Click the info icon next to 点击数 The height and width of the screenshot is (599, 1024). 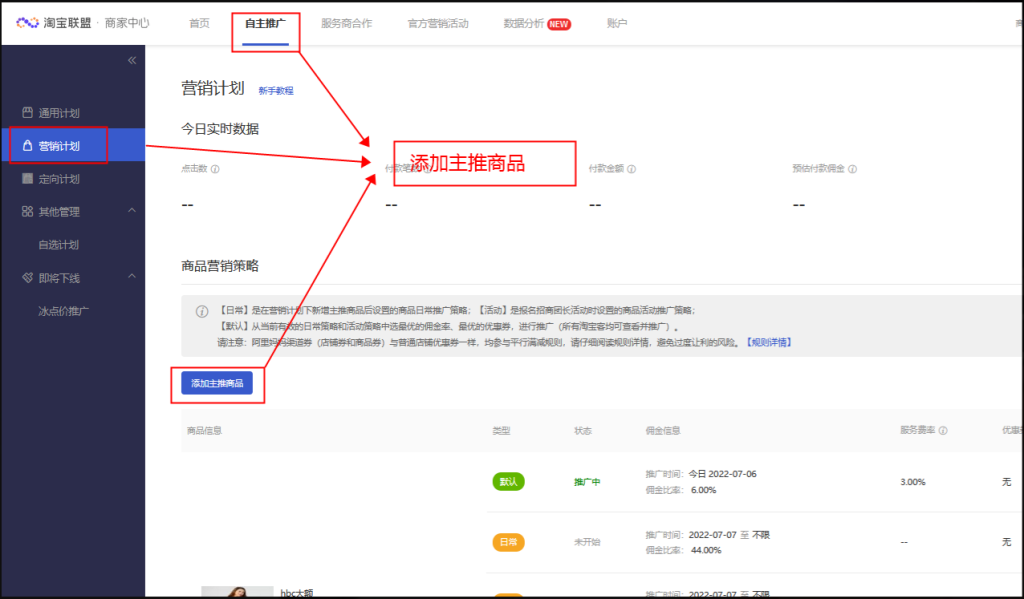215,169
